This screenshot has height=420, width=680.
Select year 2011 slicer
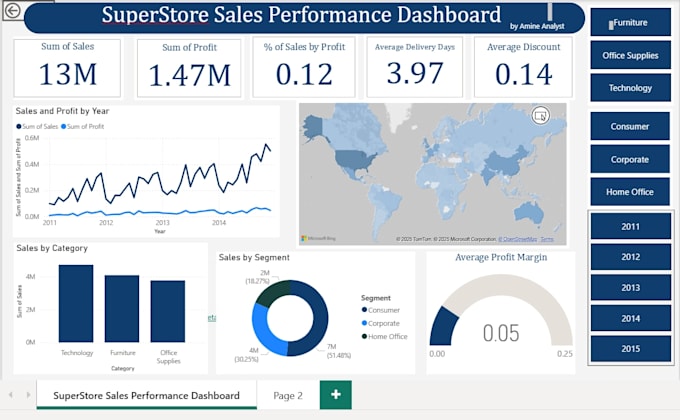click(631, 226)
